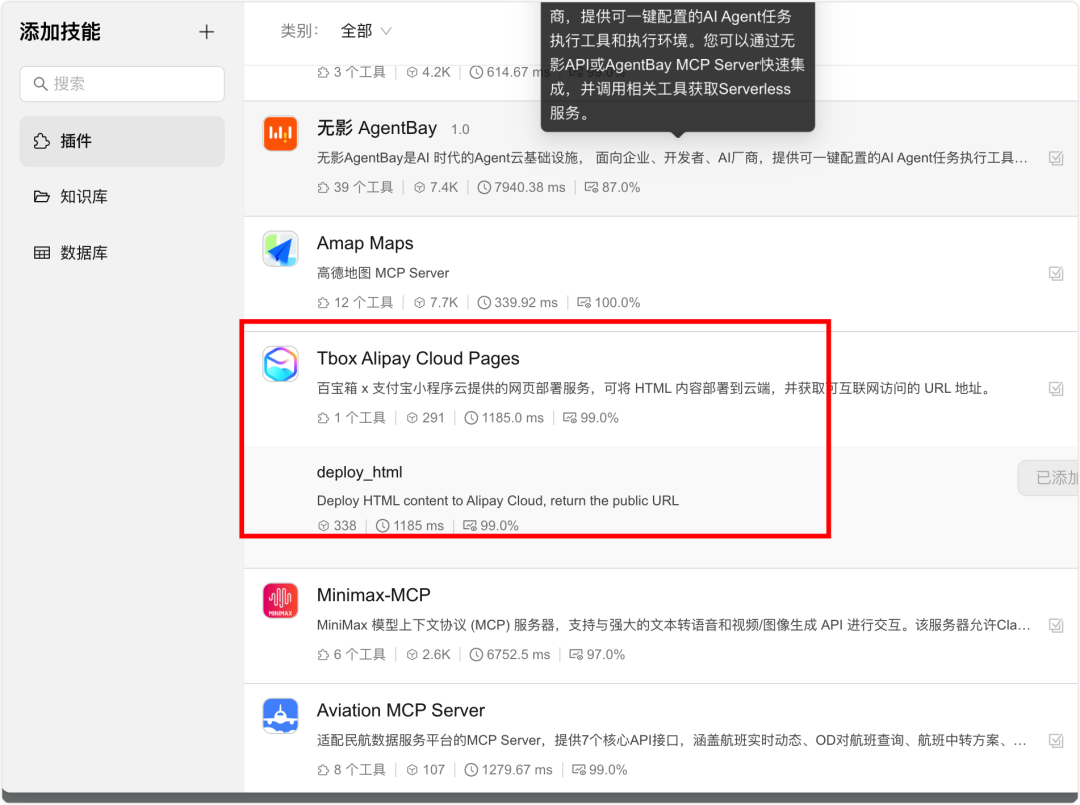
Task: Expand the Aviation MCP Server title
Action: 401,711
